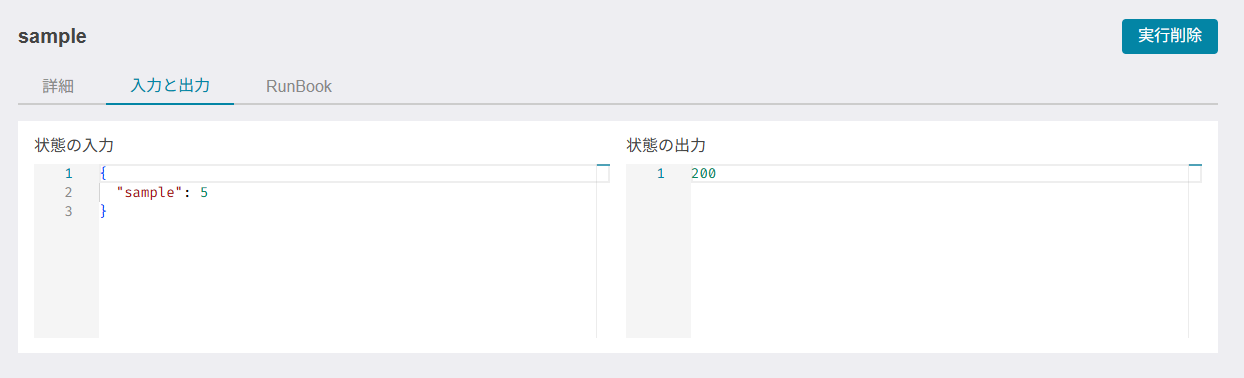Place cursor on opening brace in input JSON
Image resolution: width=1244 pixels, height=378 pixels.
tap(103, 174)
